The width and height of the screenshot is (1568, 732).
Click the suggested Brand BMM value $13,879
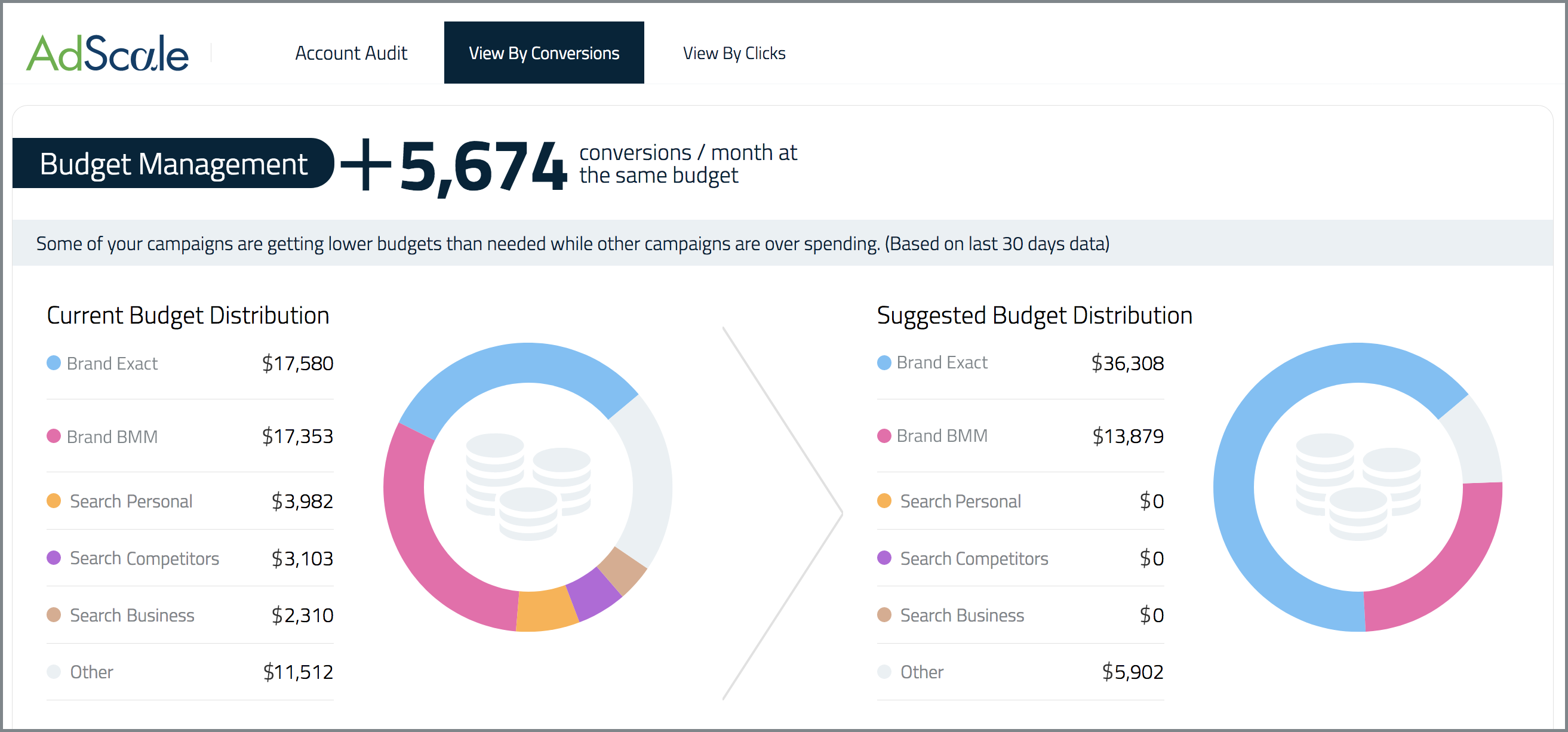point(1128,436)
